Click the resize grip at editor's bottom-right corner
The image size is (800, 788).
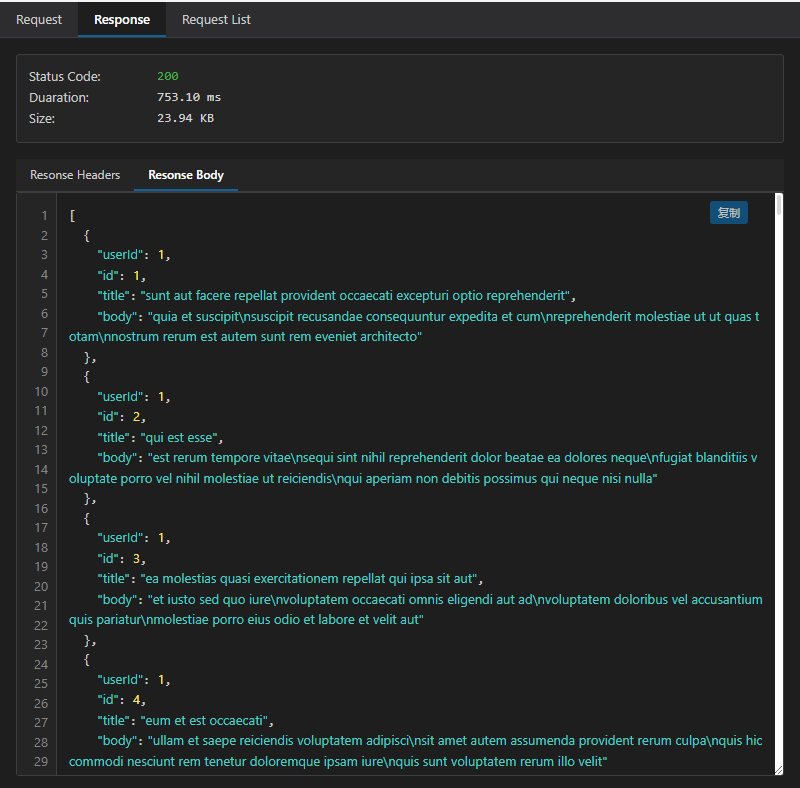coord(778,769)
